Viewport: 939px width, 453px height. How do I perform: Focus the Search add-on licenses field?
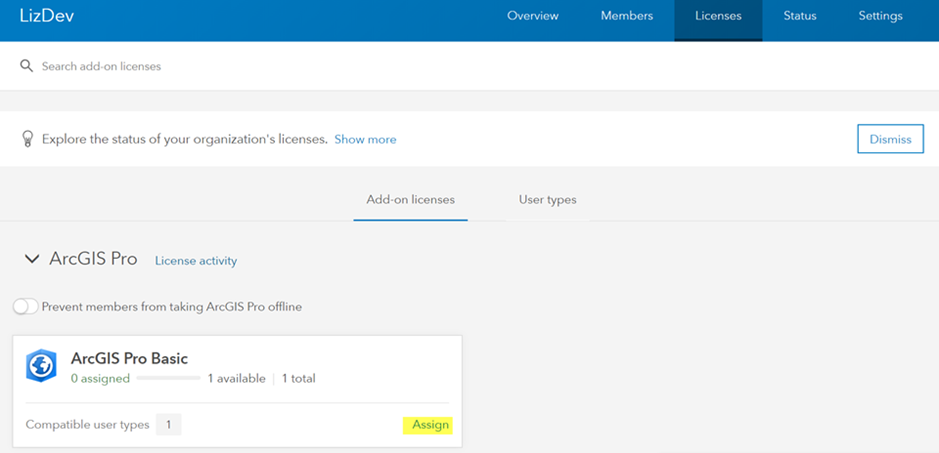[x=470, y=66]
